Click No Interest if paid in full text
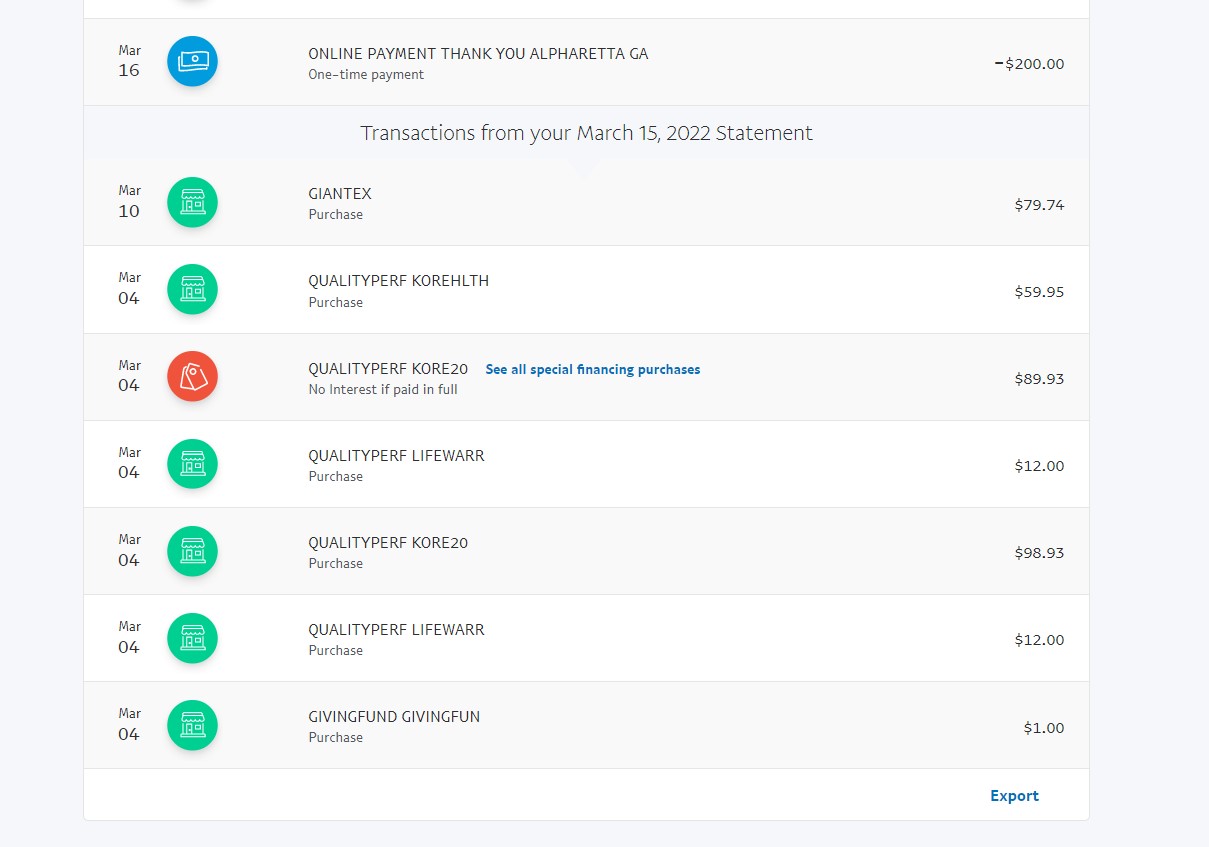The width and height of the screenshot is (1209, 847). tap(383, 390)
